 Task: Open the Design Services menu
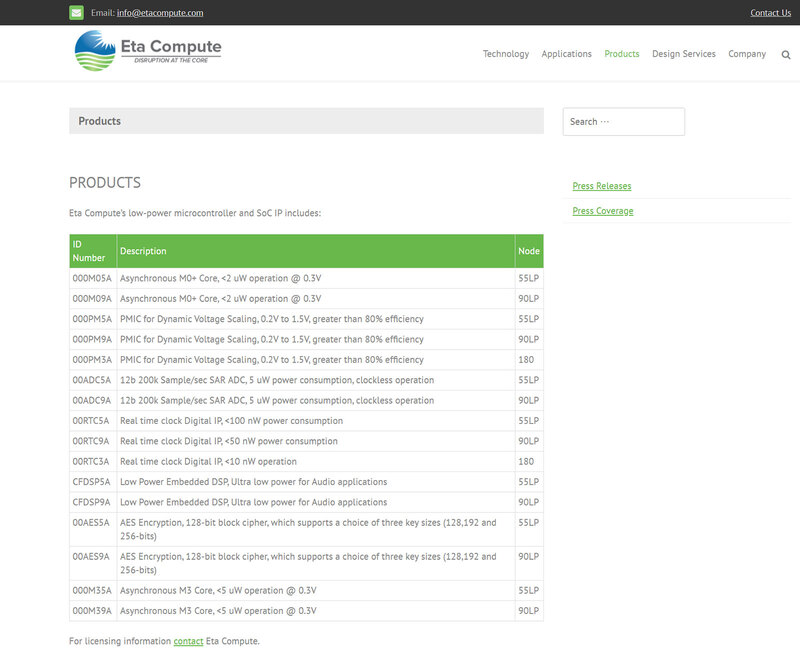pyautogui.click(x=684, y=54)
